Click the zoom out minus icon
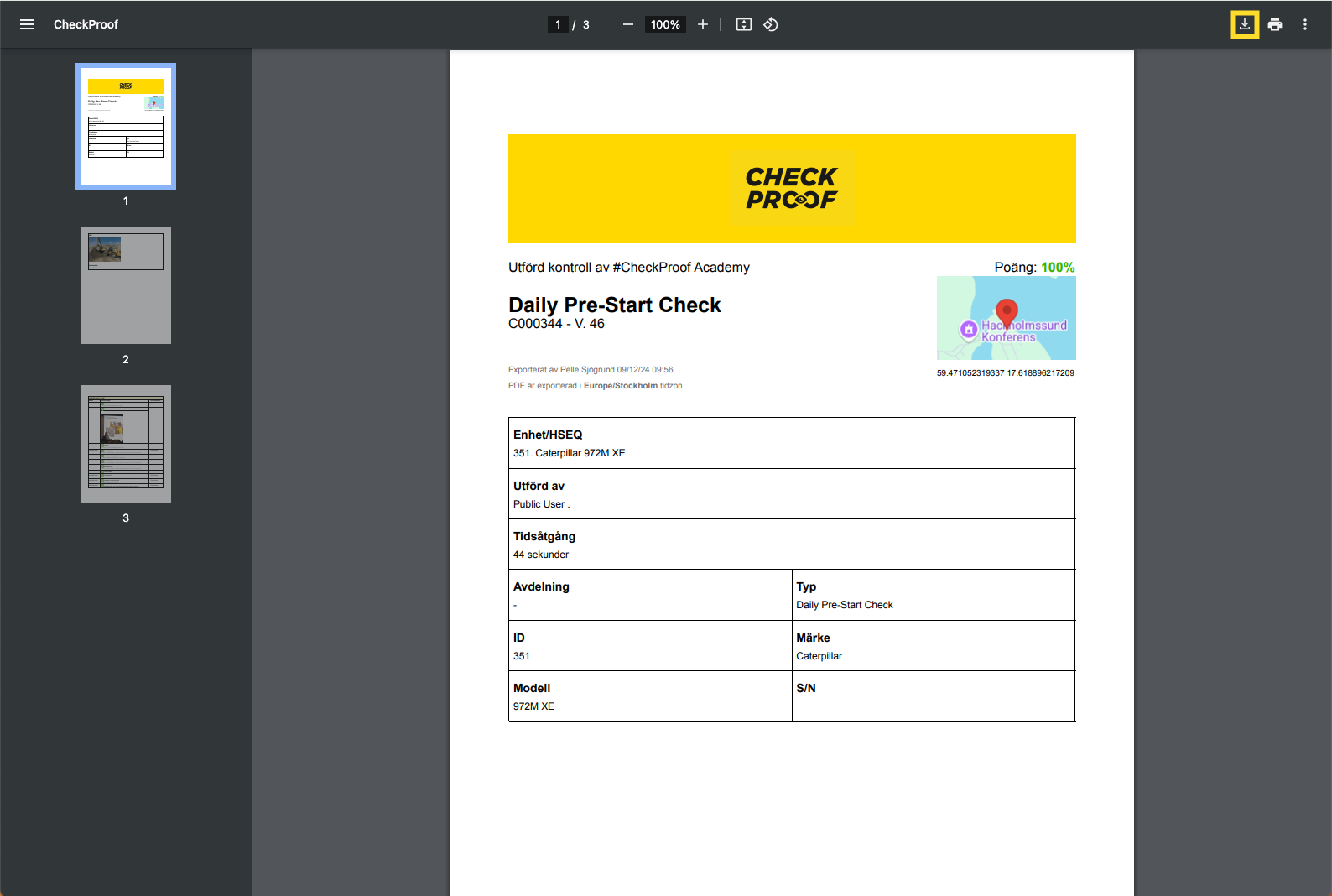1332x896 pixels. point(628,24)
